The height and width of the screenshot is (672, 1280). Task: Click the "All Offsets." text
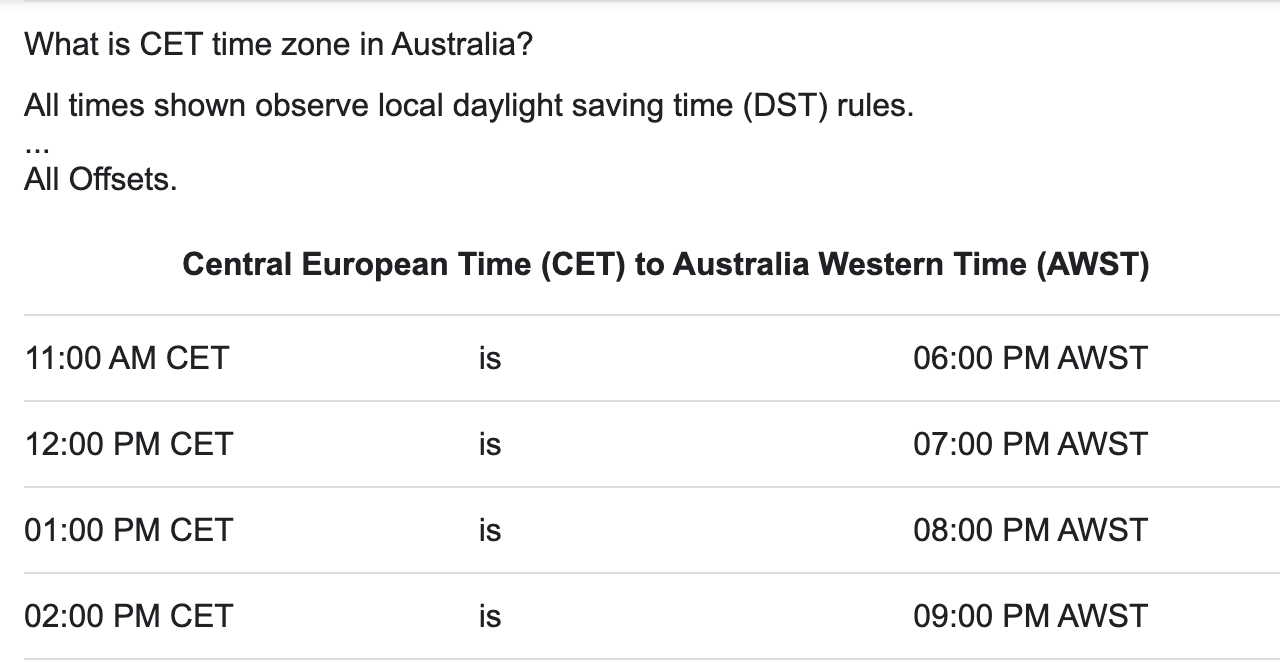coord(100,180)
